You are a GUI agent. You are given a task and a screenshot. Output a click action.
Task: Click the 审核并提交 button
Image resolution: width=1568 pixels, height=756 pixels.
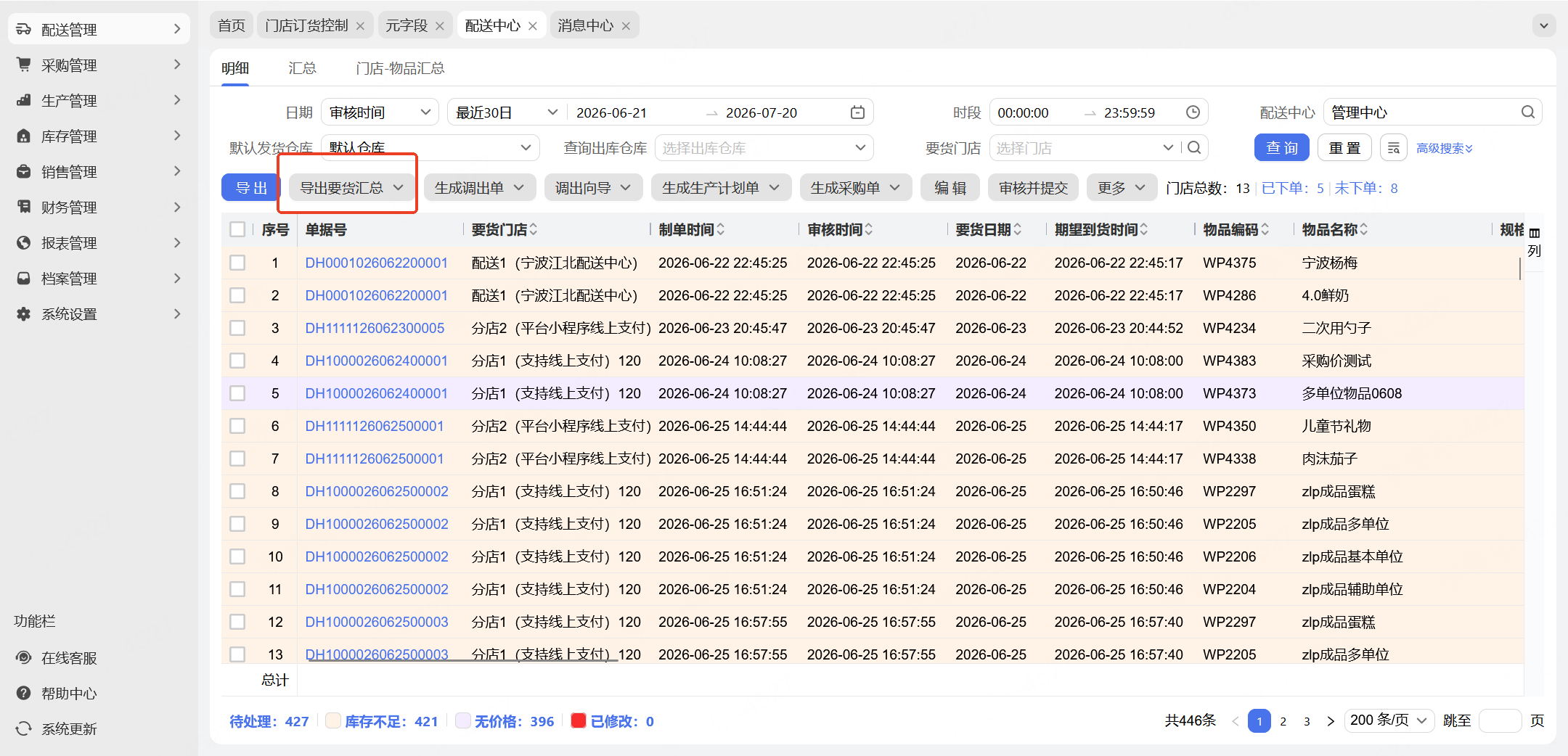coord(1033,189)
